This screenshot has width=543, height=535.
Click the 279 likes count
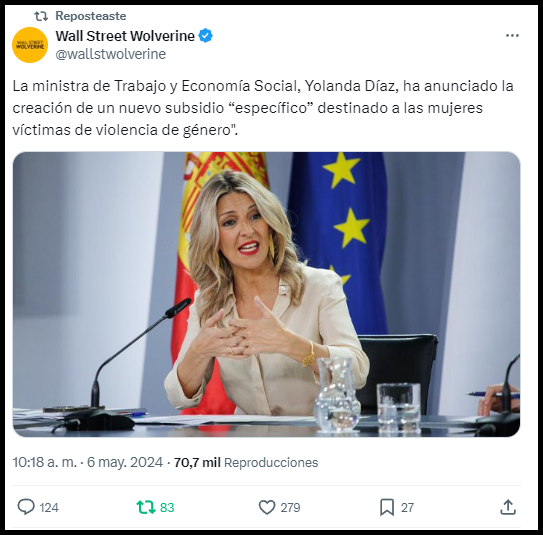point(290,508)
